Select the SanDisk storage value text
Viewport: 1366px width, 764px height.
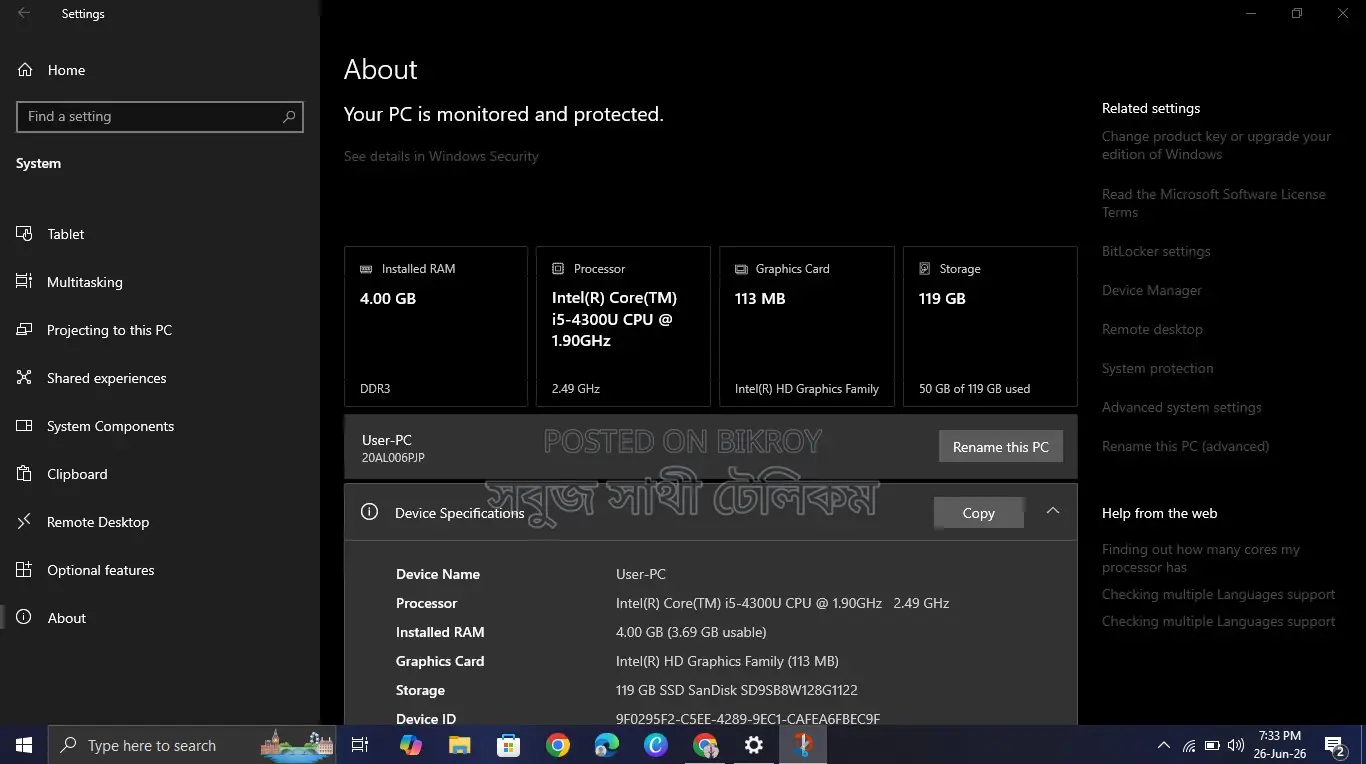coord(737,690)
